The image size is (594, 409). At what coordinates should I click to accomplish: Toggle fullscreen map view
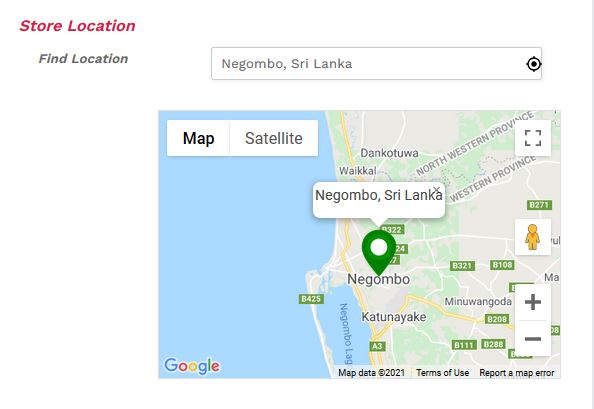(x=533, y=138)
